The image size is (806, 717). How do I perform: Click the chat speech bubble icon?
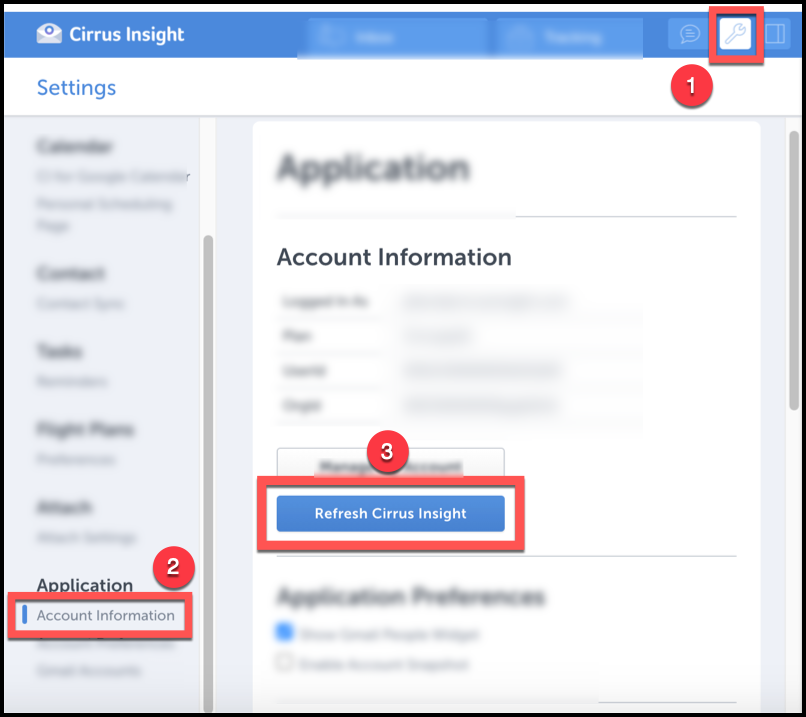pyautogui.click(x=689, y=34)
